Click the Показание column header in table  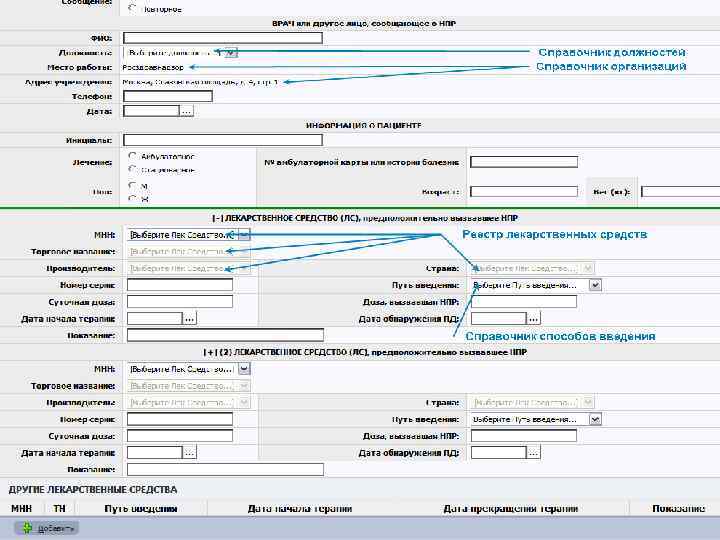pyautogui.click(x=679, y=509)
